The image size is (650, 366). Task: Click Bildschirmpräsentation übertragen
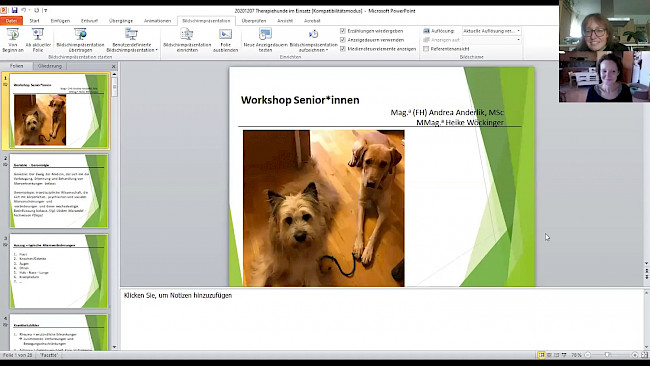click(80, 40)
